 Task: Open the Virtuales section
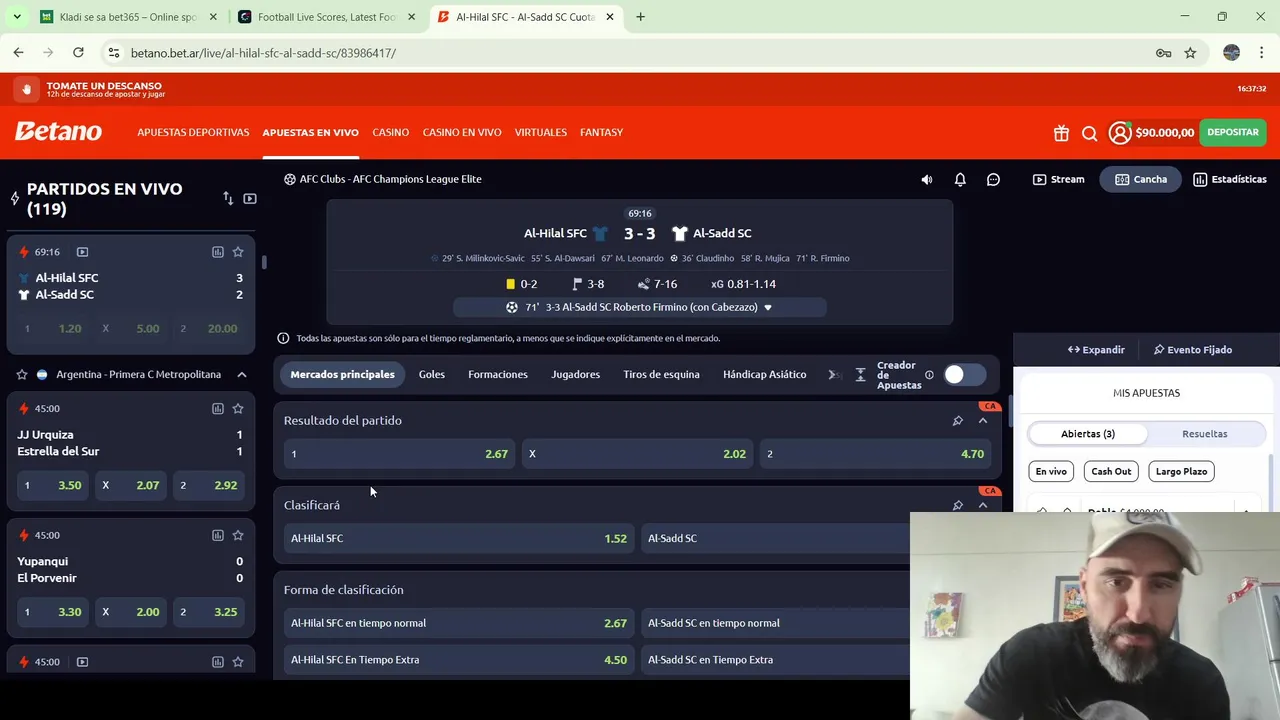click(x=541, y=132)
